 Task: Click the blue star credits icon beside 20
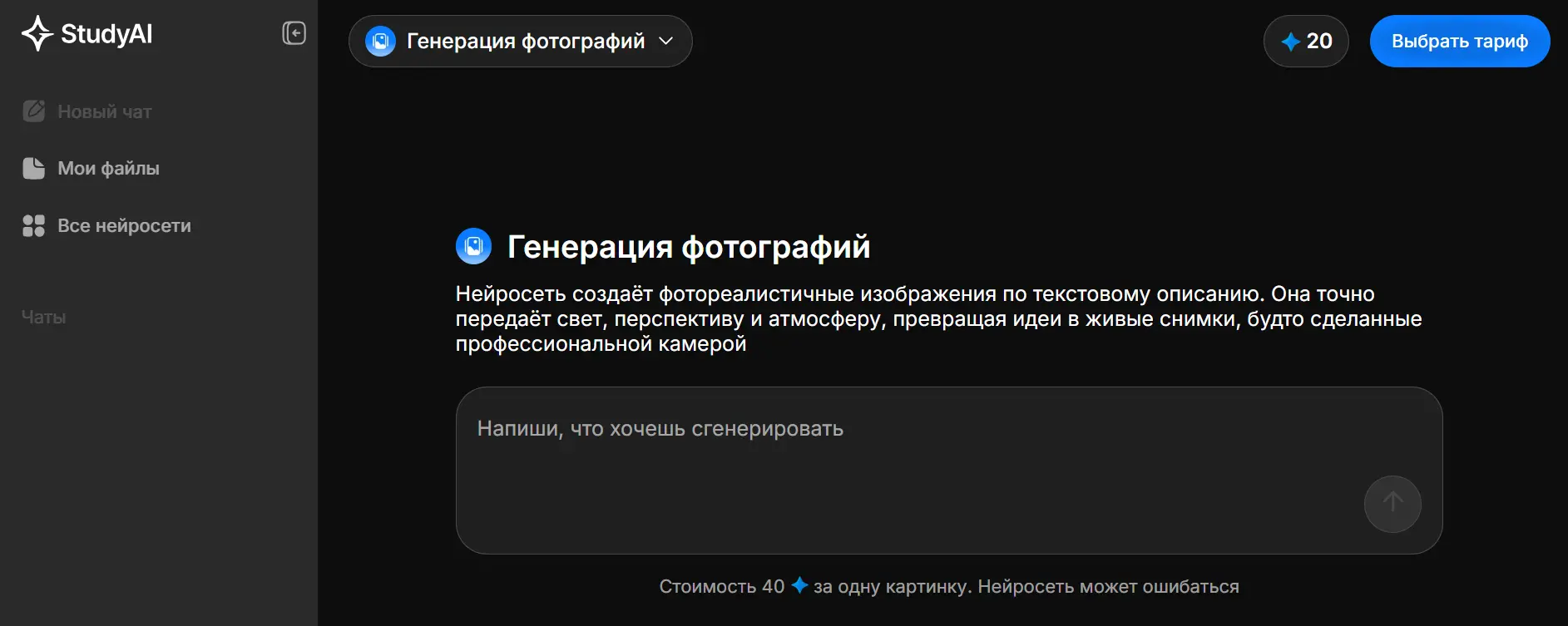tap(1290, 42)
